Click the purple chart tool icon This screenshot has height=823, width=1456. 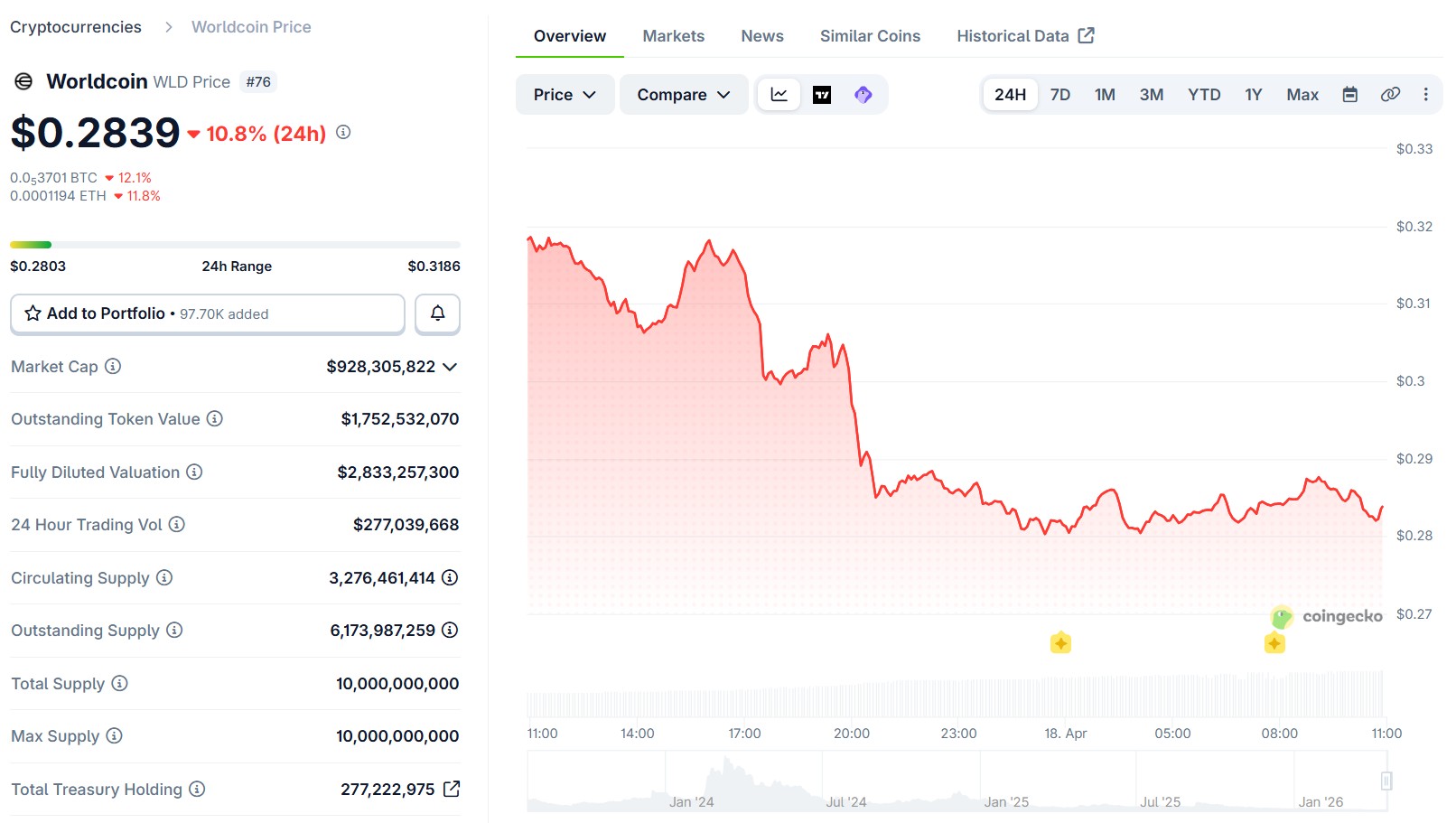tap(863, 95)
